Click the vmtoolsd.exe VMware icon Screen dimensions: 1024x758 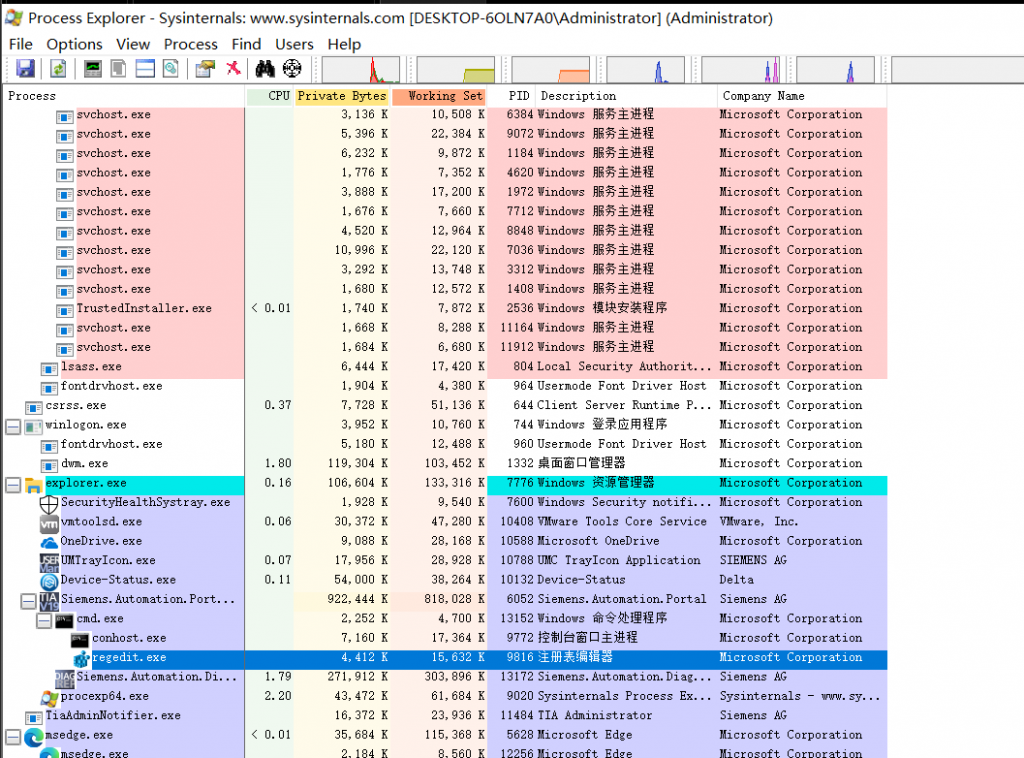click(49, 523)
